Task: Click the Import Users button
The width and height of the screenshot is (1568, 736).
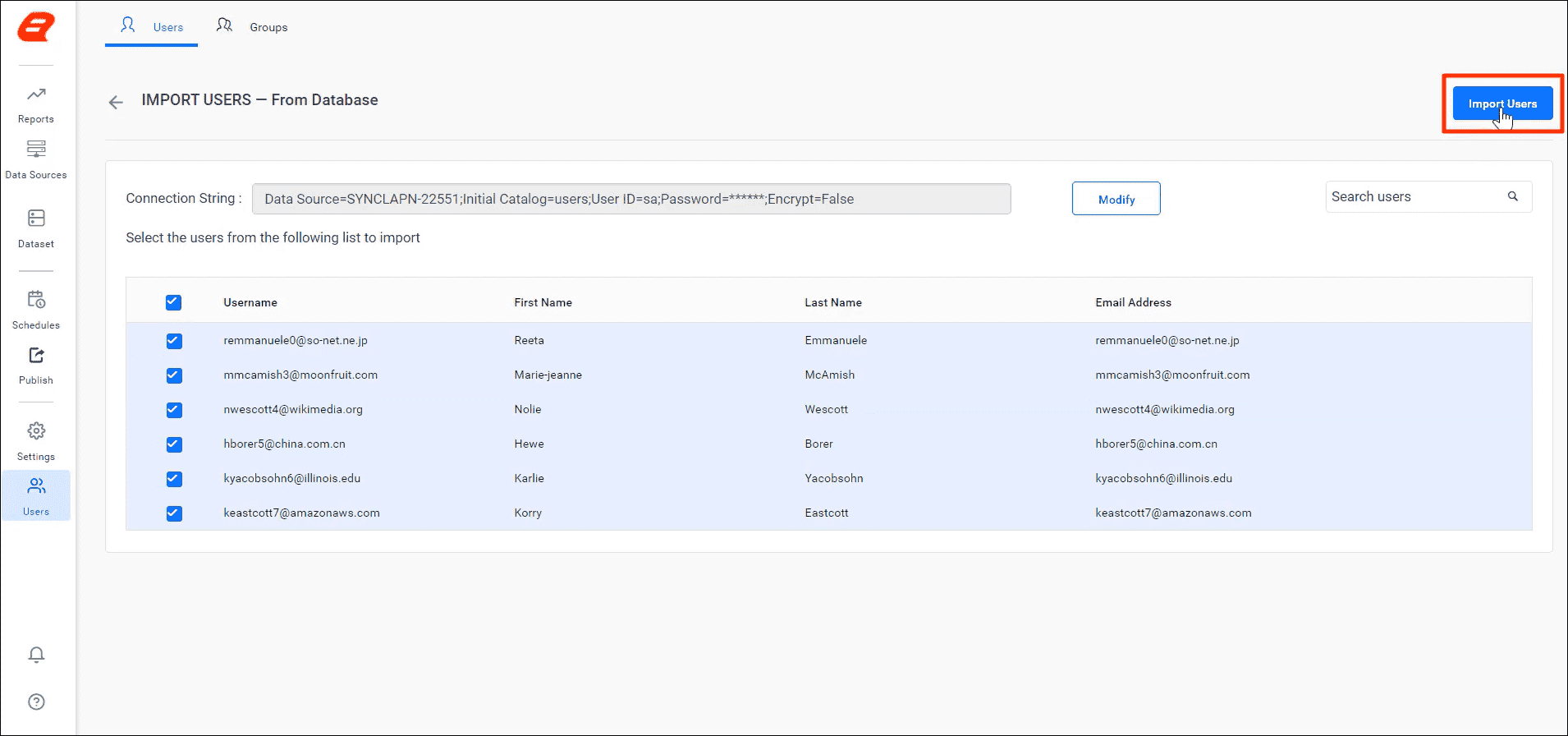Action: 1502,103
